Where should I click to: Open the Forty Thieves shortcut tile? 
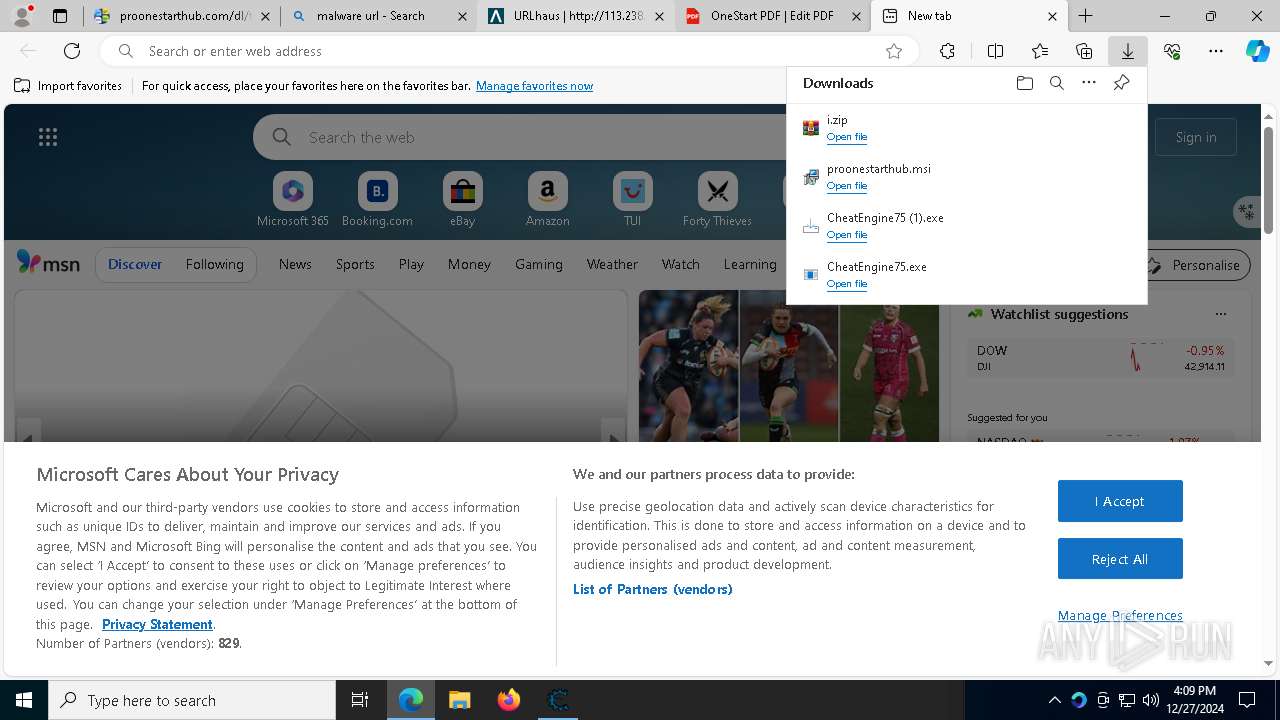(717, 200)
